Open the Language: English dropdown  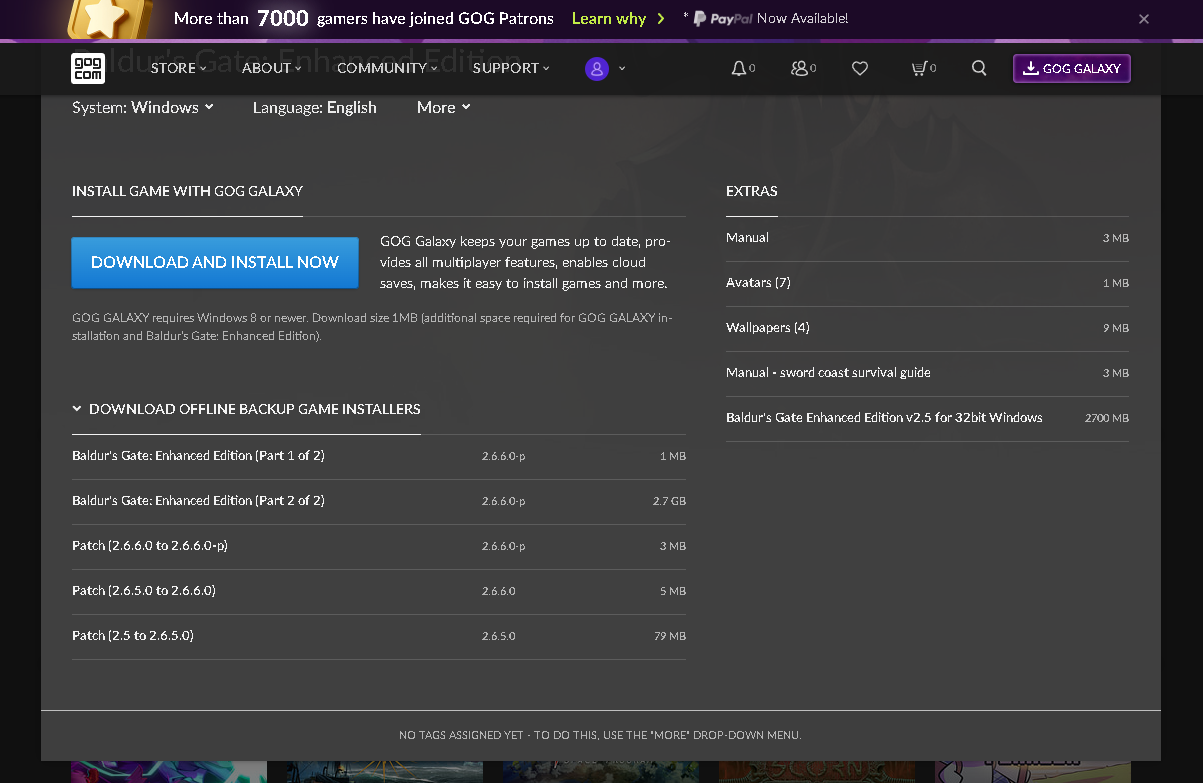point(315,107)
